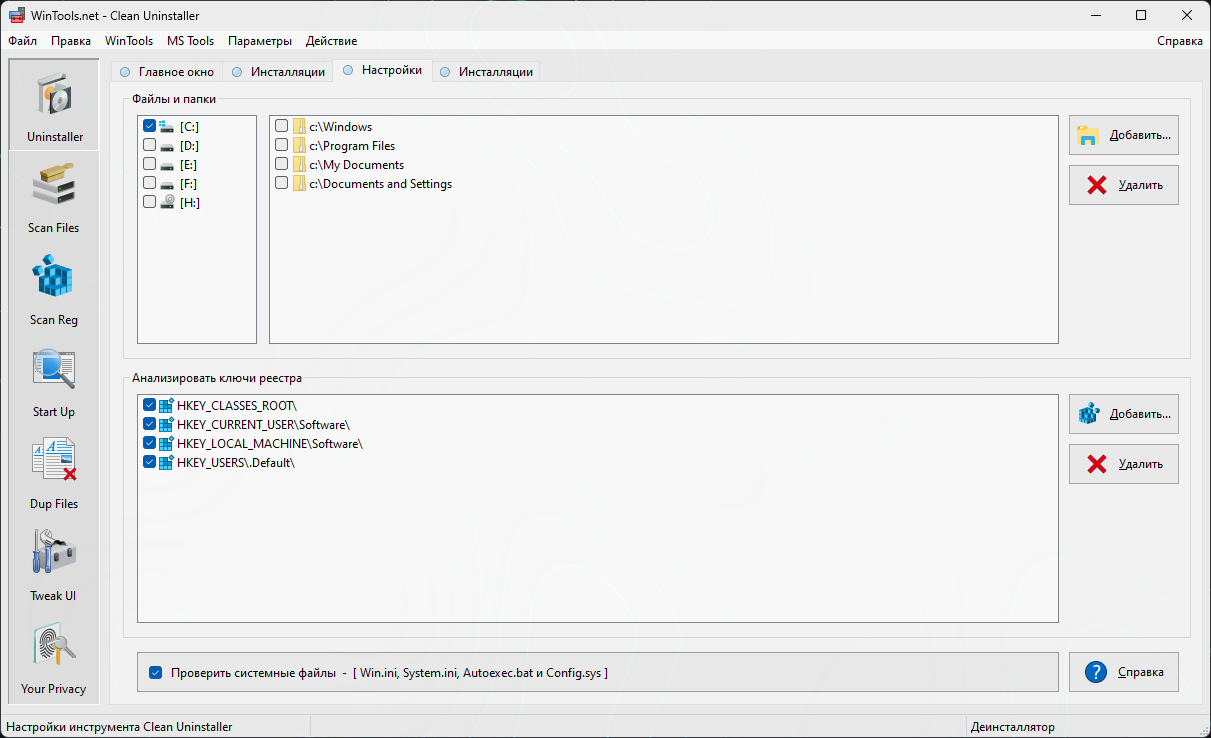The width and height of the screenshot is (1211, 738).
Task: Uncheck HKEY_LOCAL_MACHINE\Software\ checkbox
Action: pos(149,444)
